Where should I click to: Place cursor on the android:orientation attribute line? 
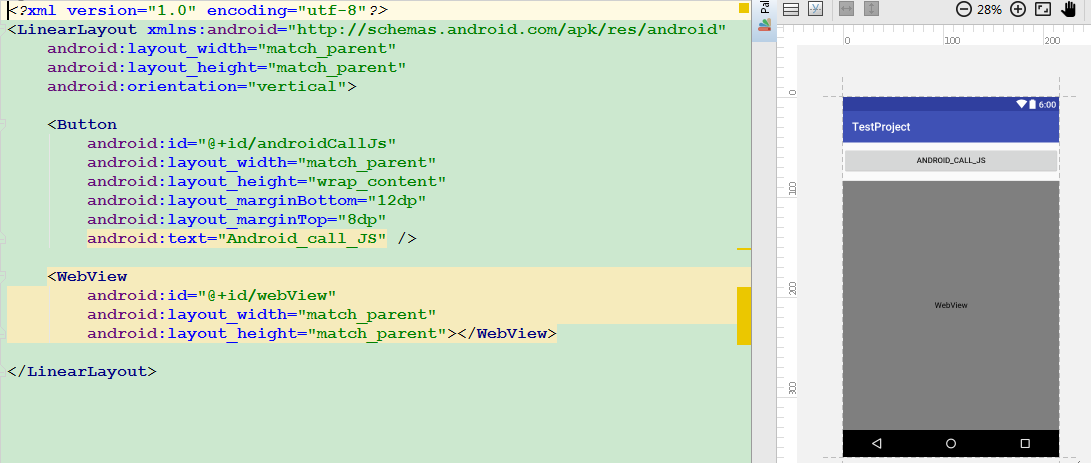pyautogui.click(x=200, y=87)
